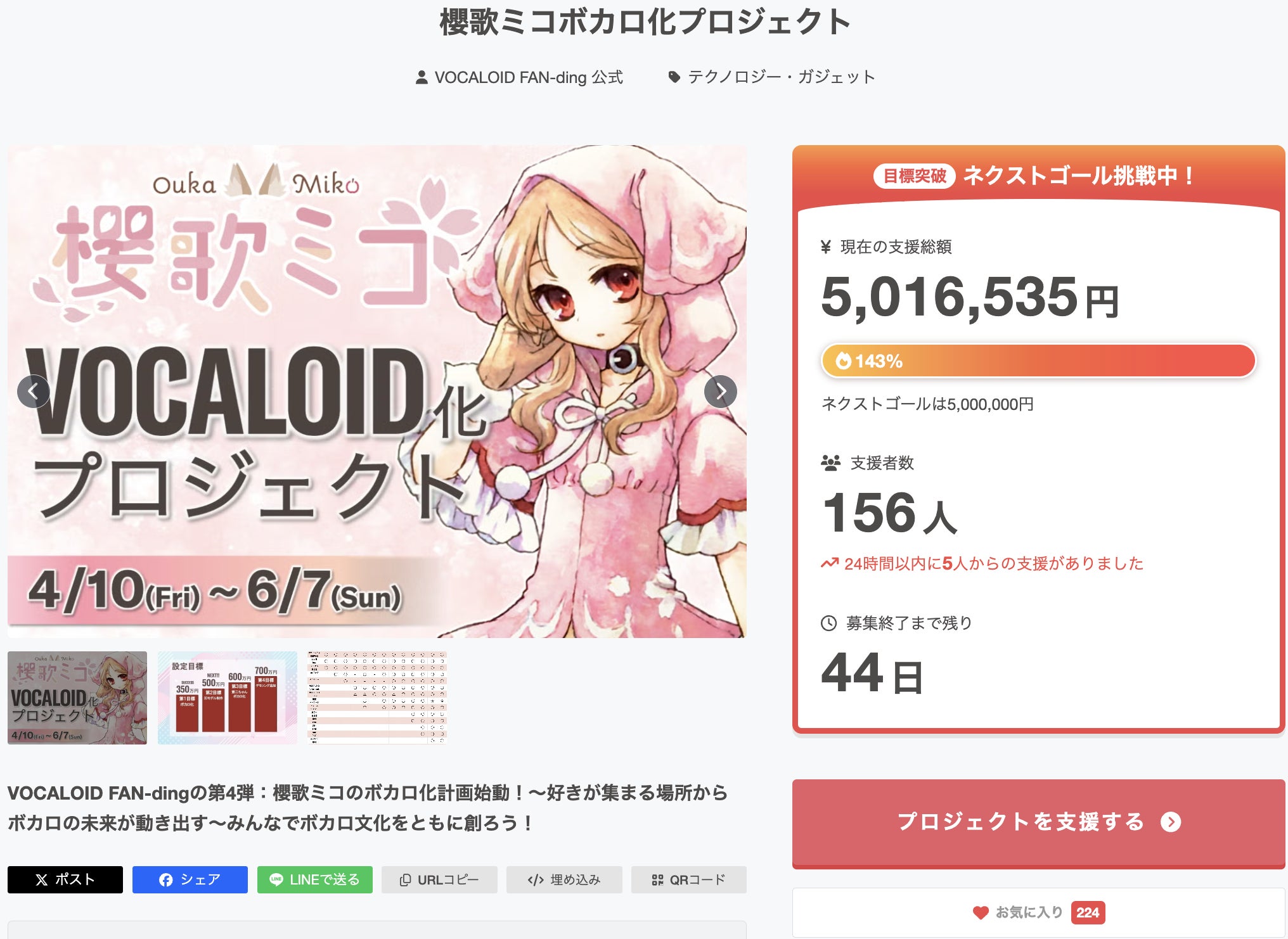Open the テクノロジー・ガジェット category link
The height and width of the screenshot is (939, 1288).
coord(782,77)
